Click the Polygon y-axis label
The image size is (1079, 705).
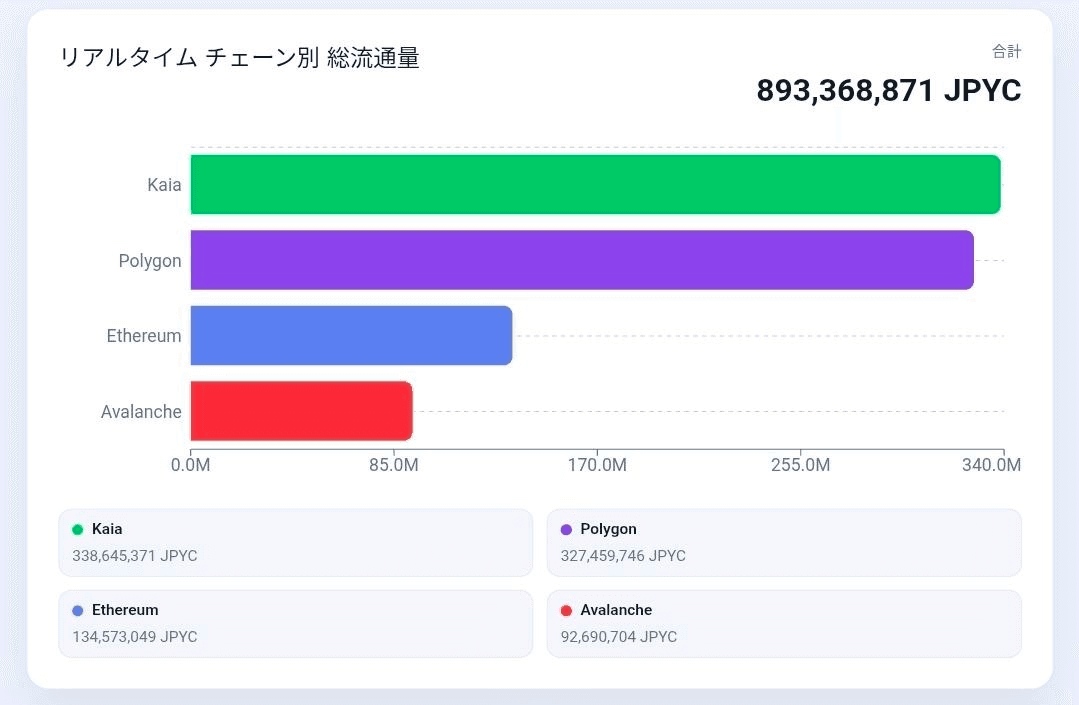pyautogui.click(x=150, y=261)
